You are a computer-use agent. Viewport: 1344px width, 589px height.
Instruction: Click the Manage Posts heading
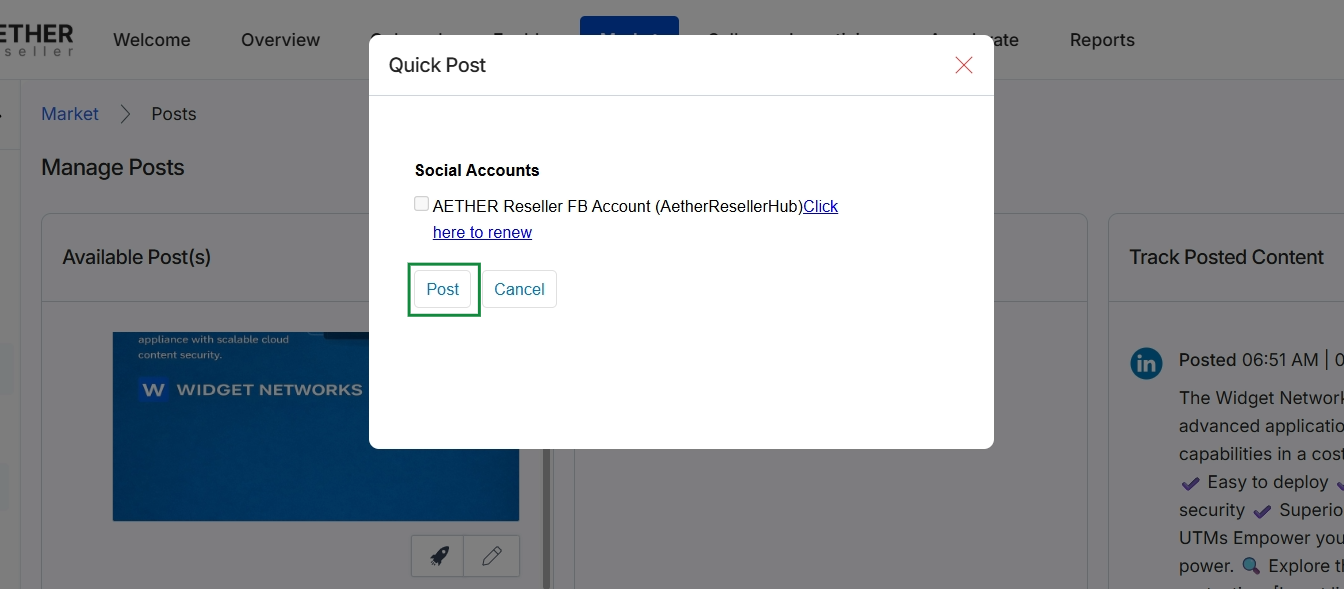(113, 167)
